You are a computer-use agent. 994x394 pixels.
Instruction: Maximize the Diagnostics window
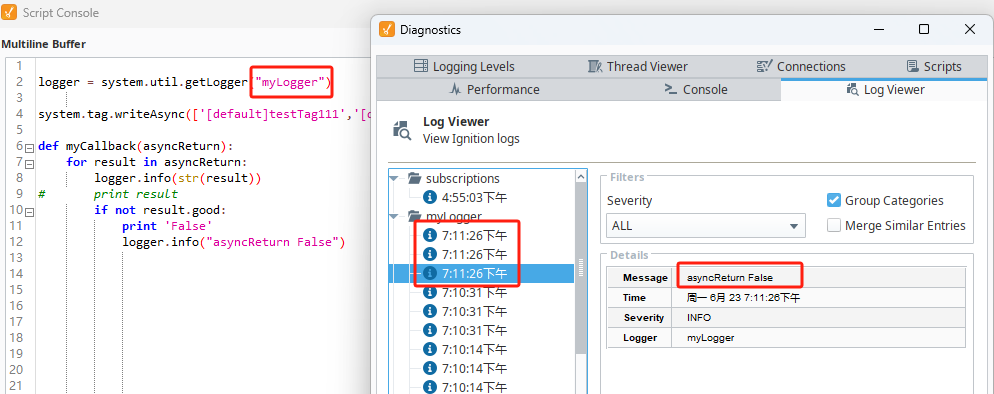pyautogui.click(x=924, y=29)
